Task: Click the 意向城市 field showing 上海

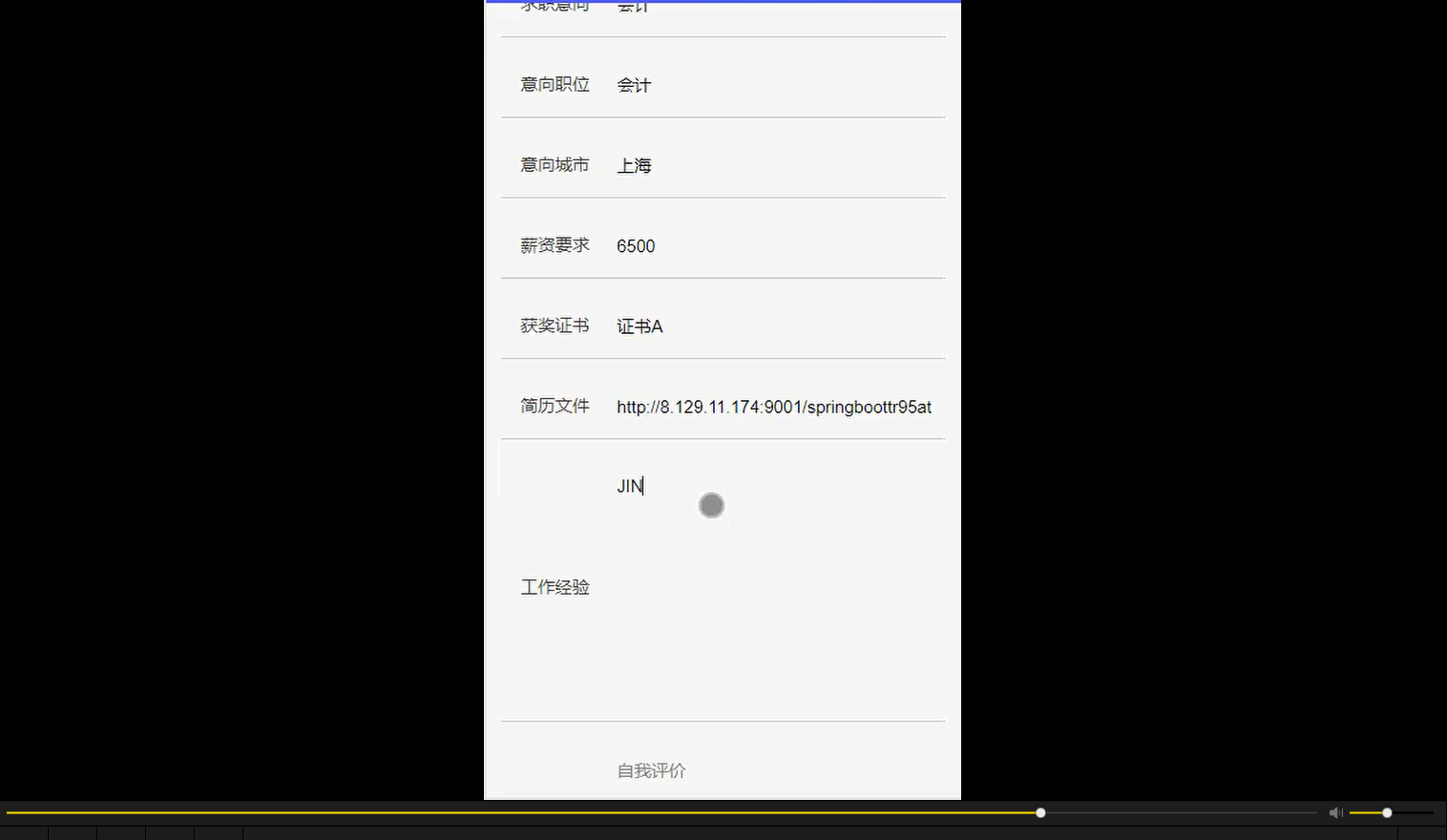Action: [634, 164]
